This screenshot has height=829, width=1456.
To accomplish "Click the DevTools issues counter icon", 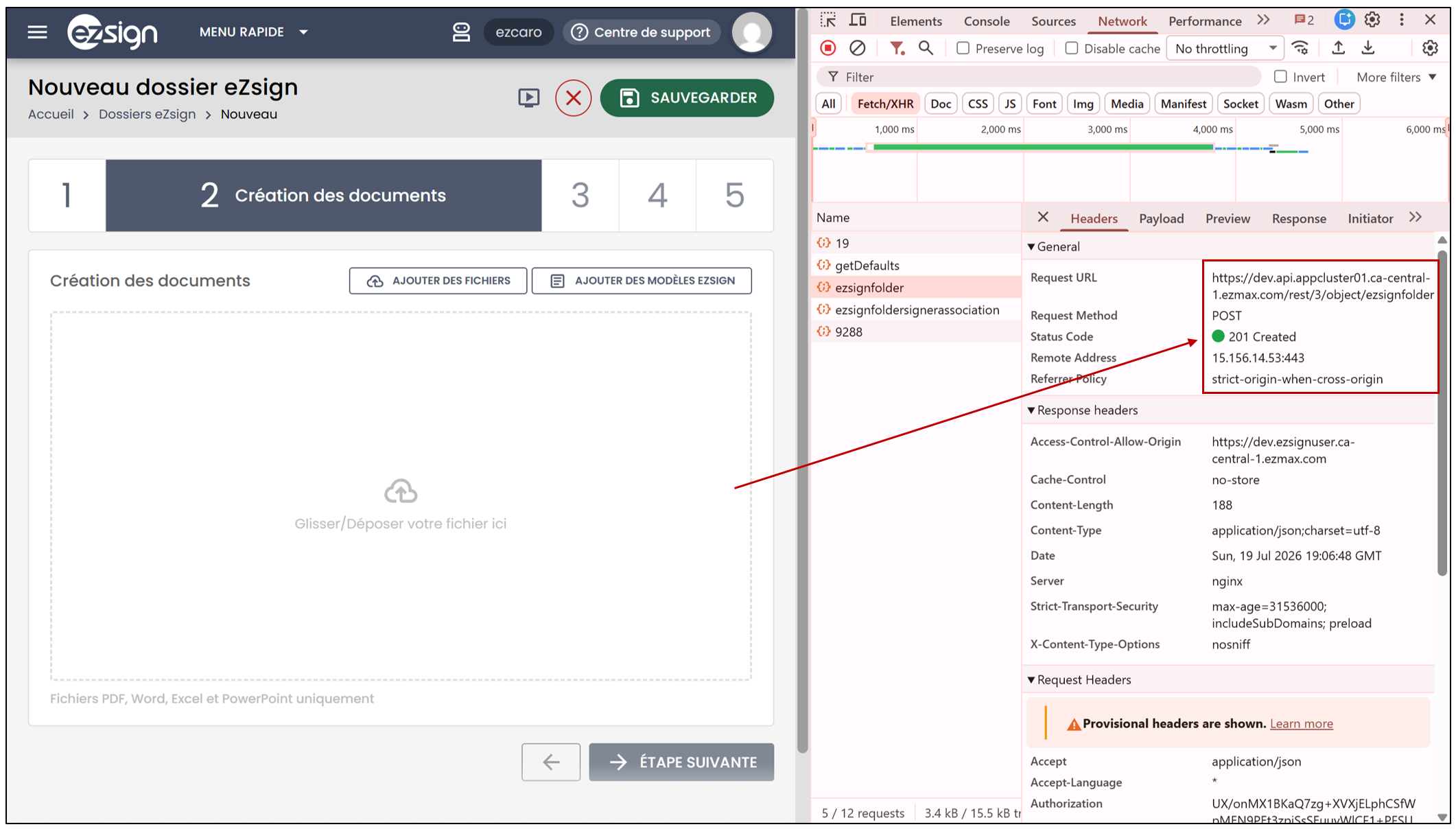I will pos(1304,21).
